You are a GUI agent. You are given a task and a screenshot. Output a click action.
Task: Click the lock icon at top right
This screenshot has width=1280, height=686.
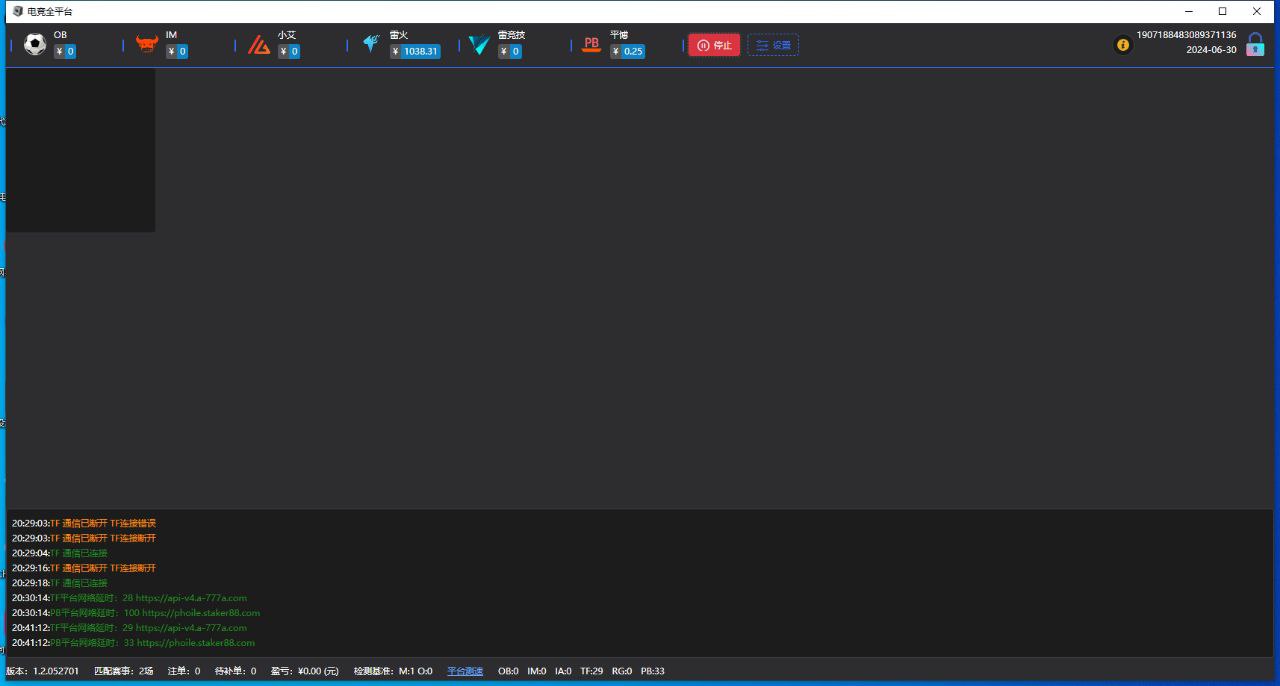[1255, 45]
